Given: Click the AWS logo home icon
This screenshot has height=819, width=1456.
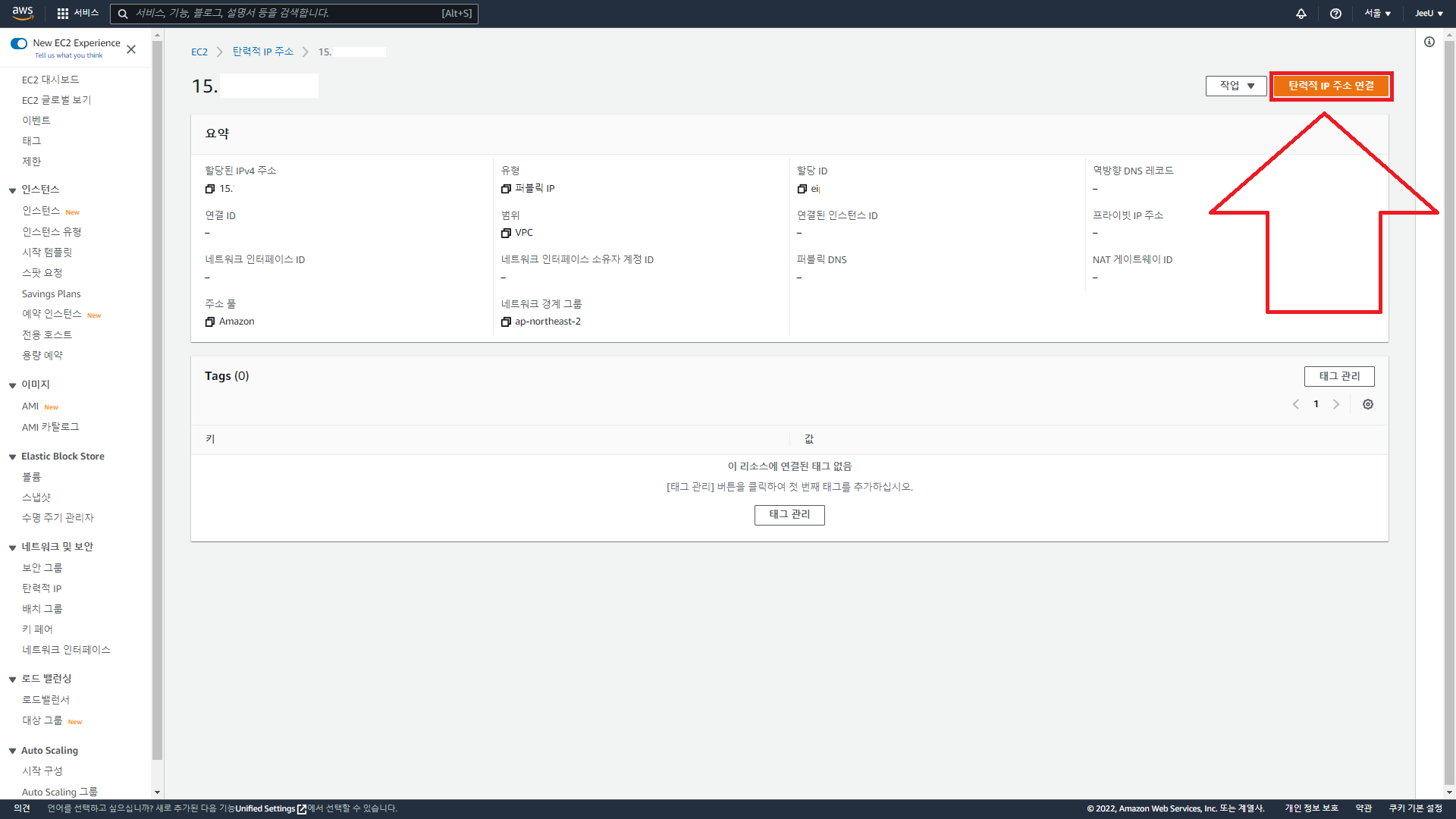Looking at the screenshot, I should tap(23, 13).
